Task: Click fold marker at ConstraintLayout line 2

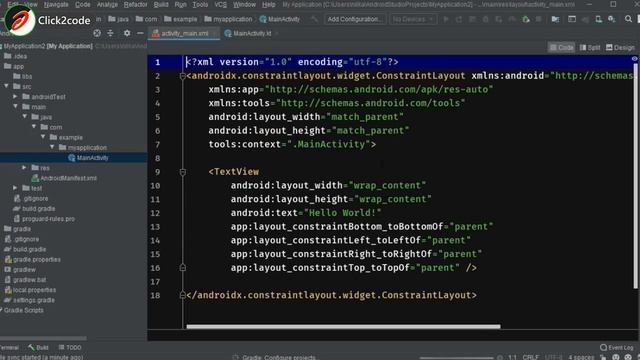Action: (182, 76)
